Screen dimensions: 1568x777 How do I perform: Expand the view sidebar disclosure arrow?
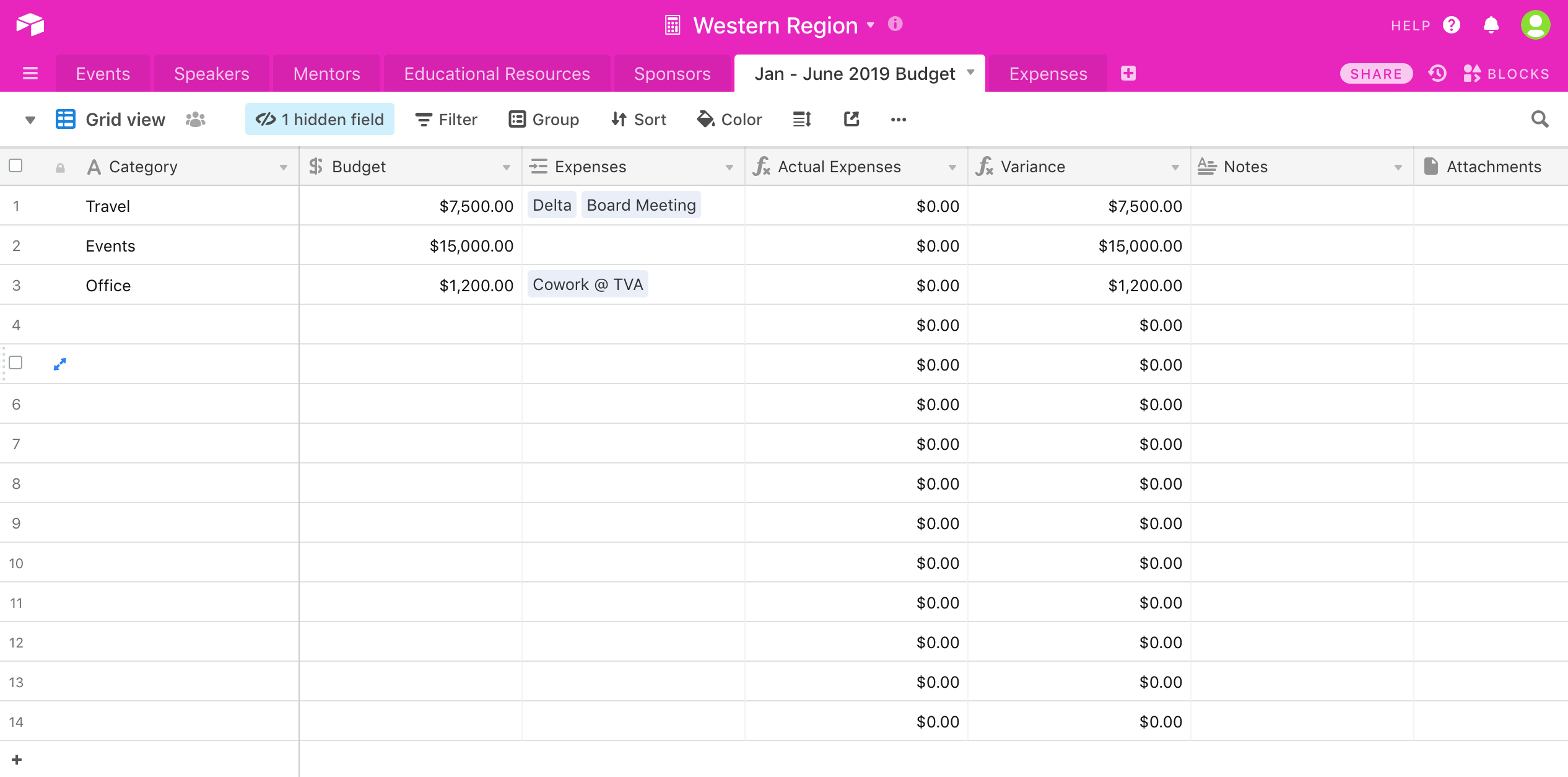click(x=29, y=119)
